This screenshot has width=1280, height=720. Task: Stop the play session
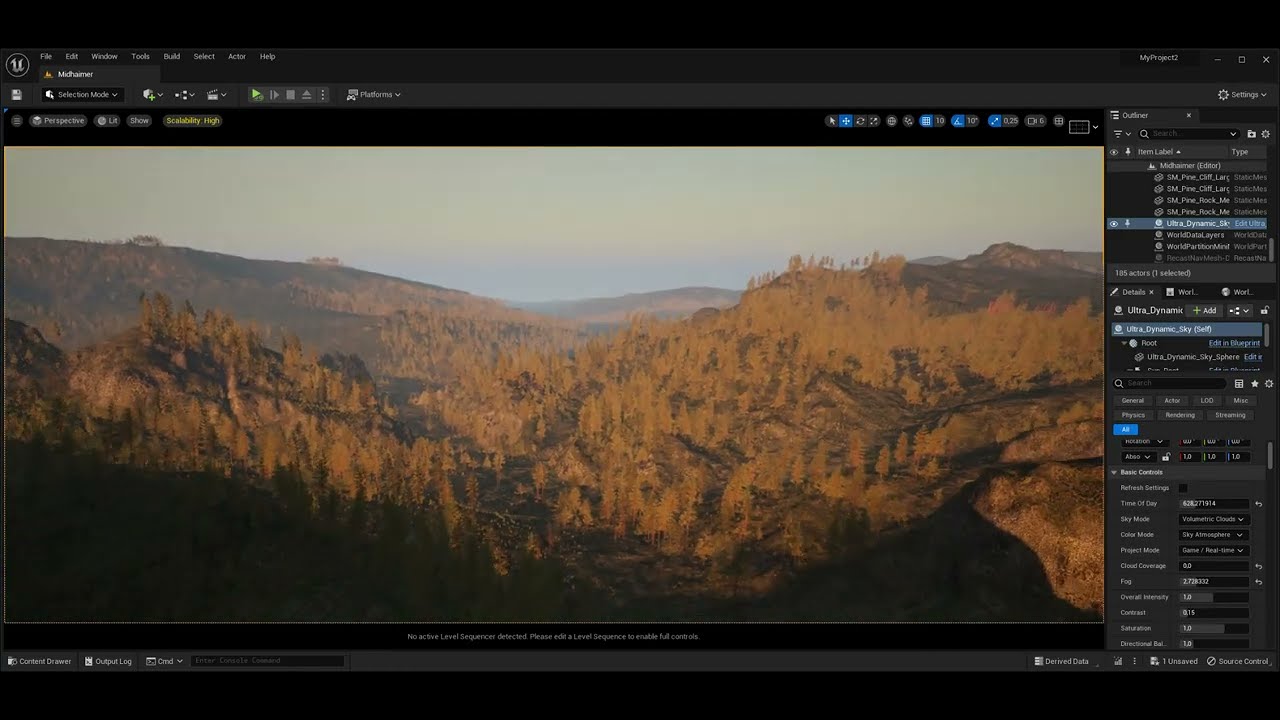(290, 94)
